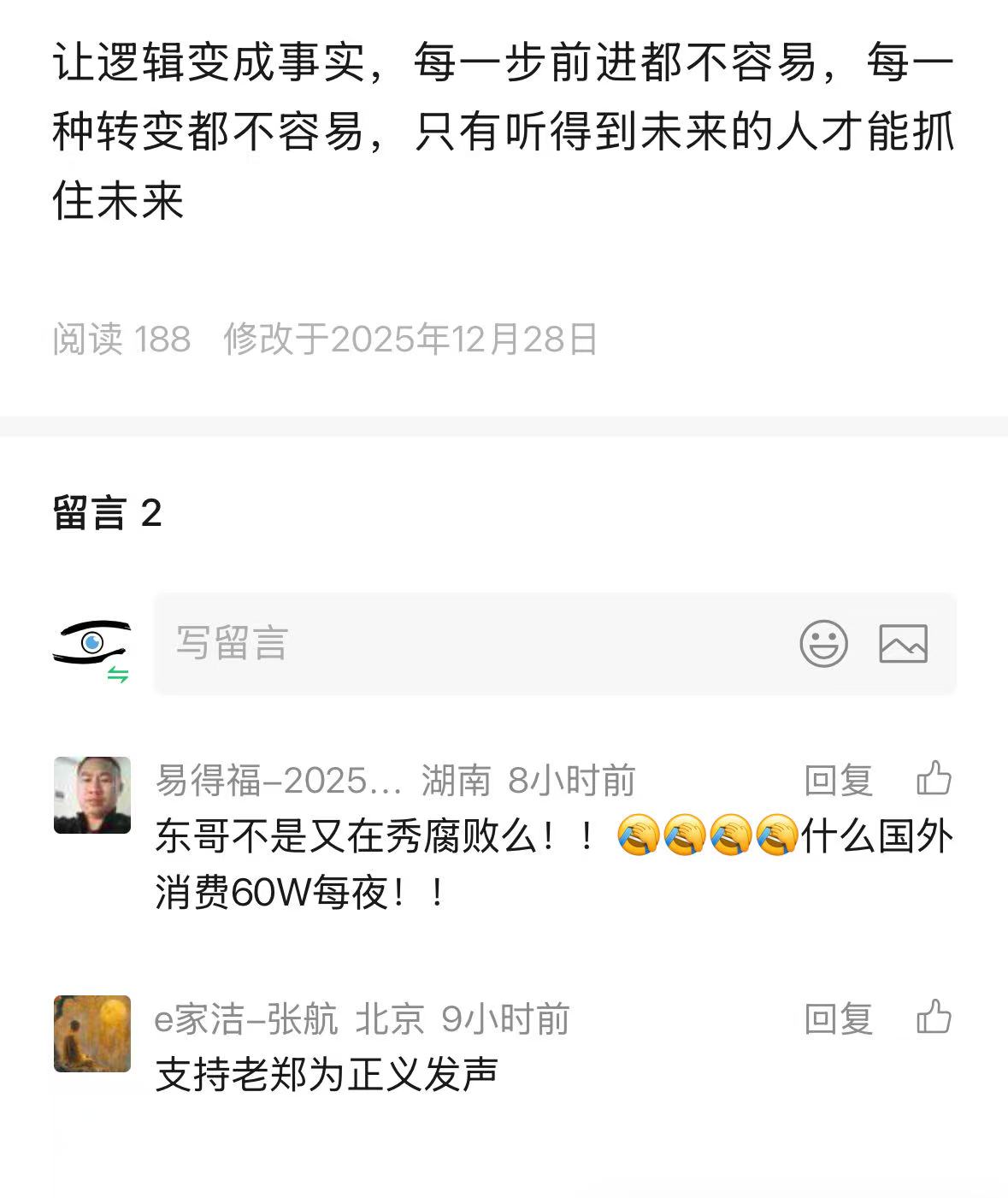
Task: Tap the 修改于2025年12月28日 date label
Action: pyautogui.click(x=410, y=339)
